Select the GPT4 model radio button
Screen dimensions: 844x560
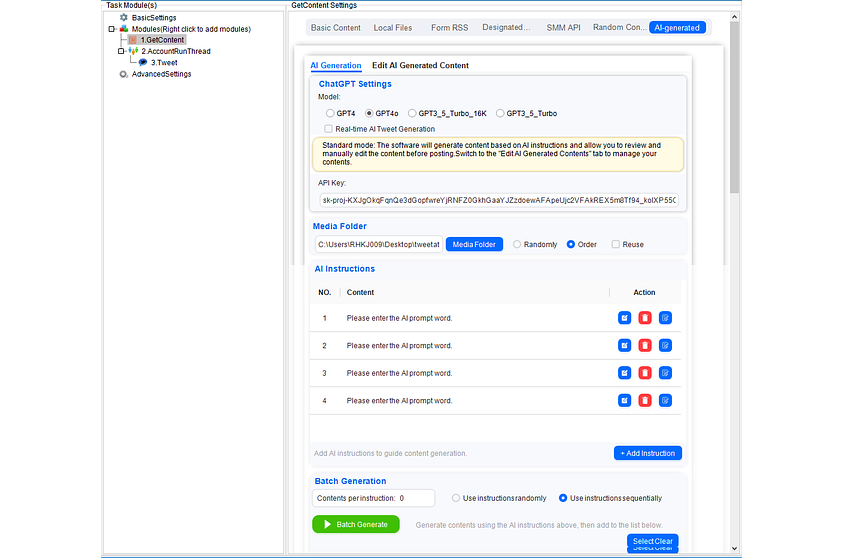coord(331,114)
